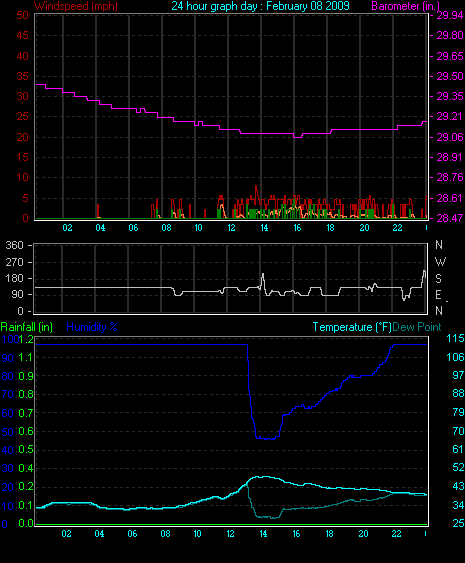Screen dimensions: 465x563
Task: Click the W compass direction label
Action: (x=440, y=262)
